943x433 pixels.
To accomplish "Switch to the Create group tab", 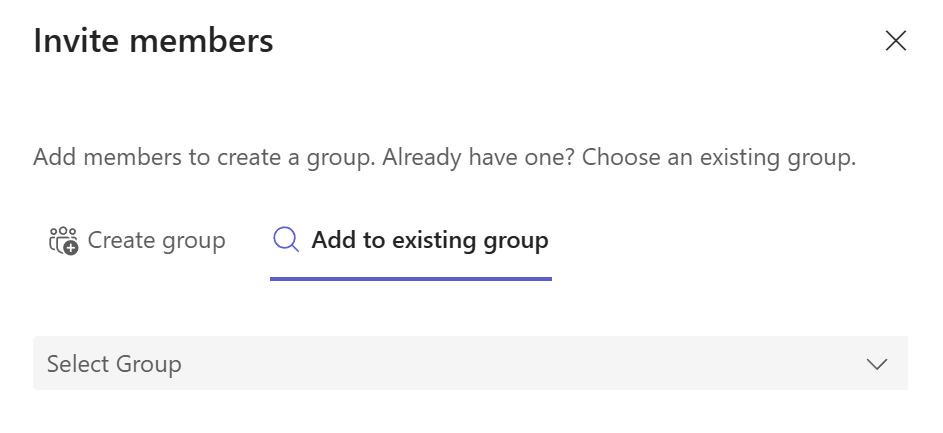I will point(138,241).
